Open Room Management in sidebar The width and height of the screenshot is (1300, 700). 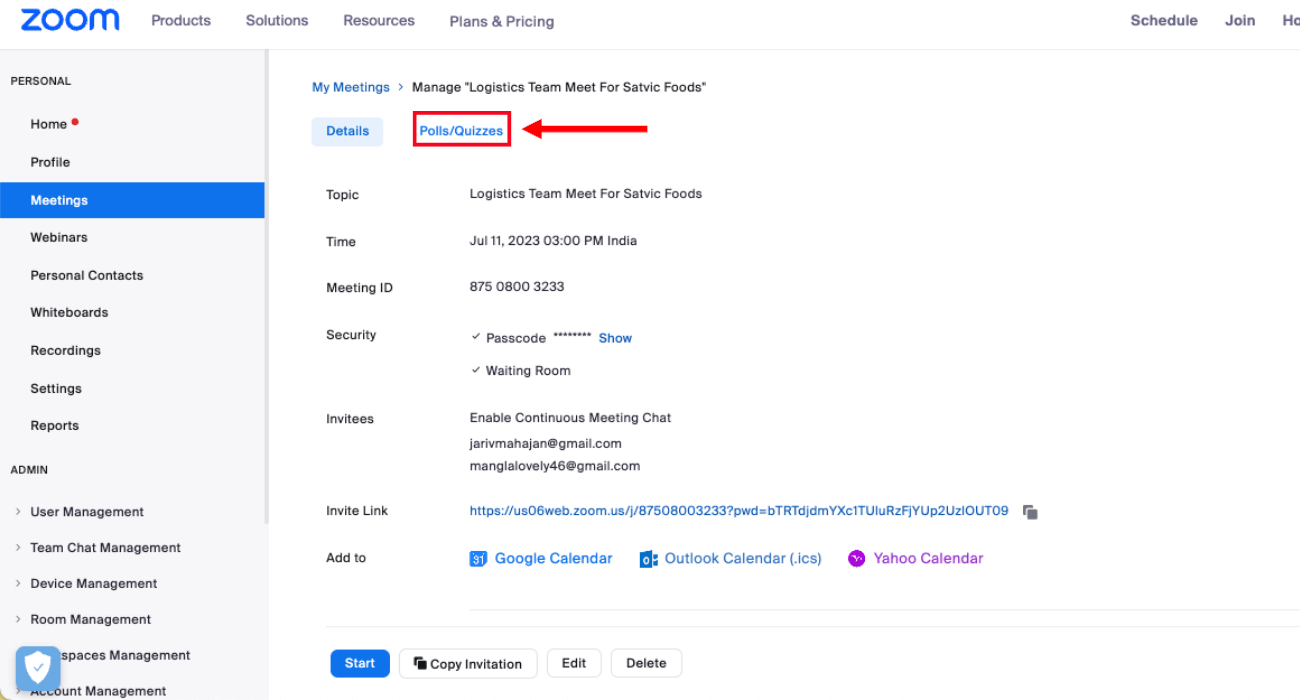[x=91, y=620]
